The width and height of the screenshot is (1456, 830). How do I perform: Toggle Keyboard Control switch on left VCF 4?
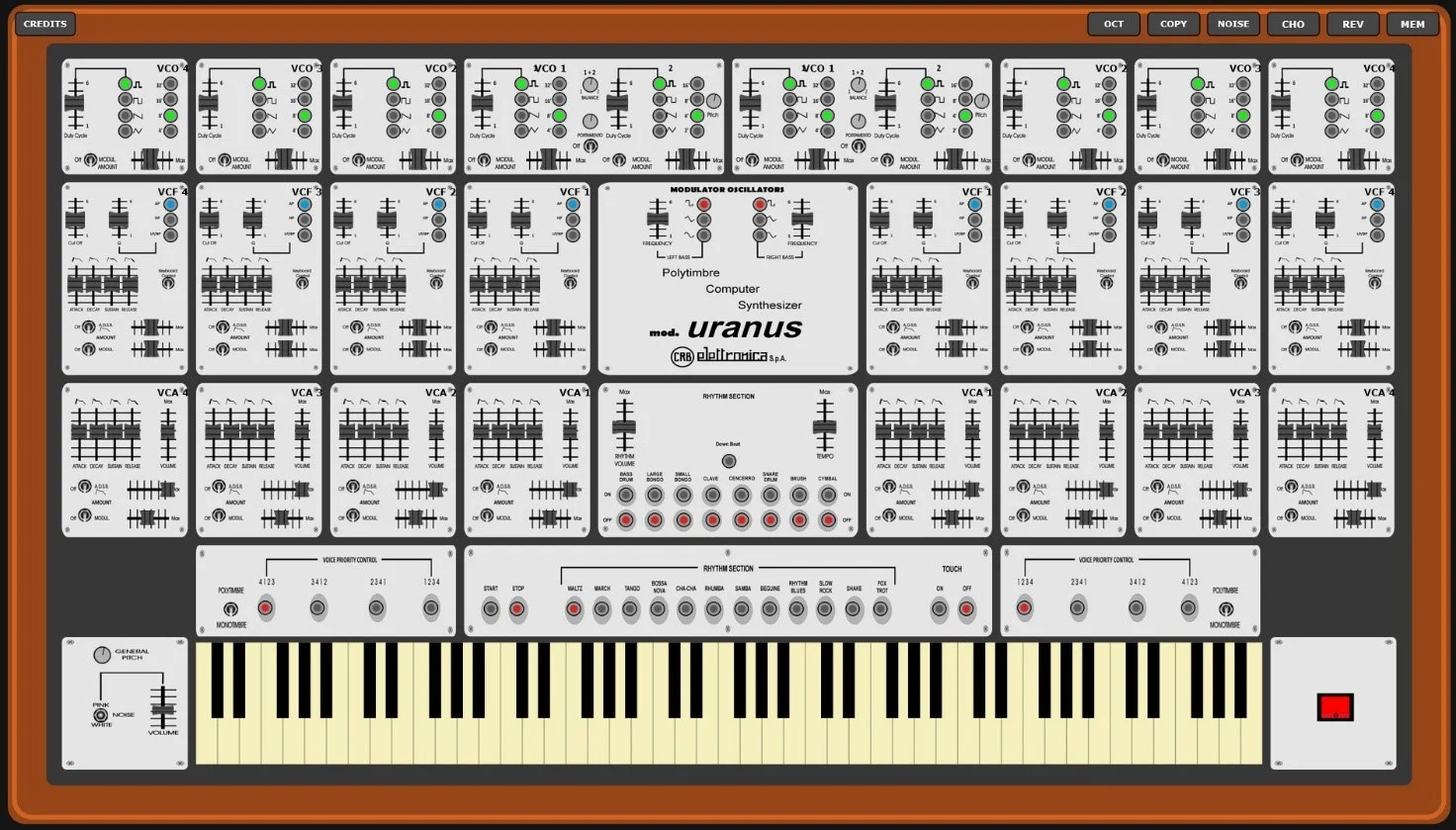pos(168,283)
